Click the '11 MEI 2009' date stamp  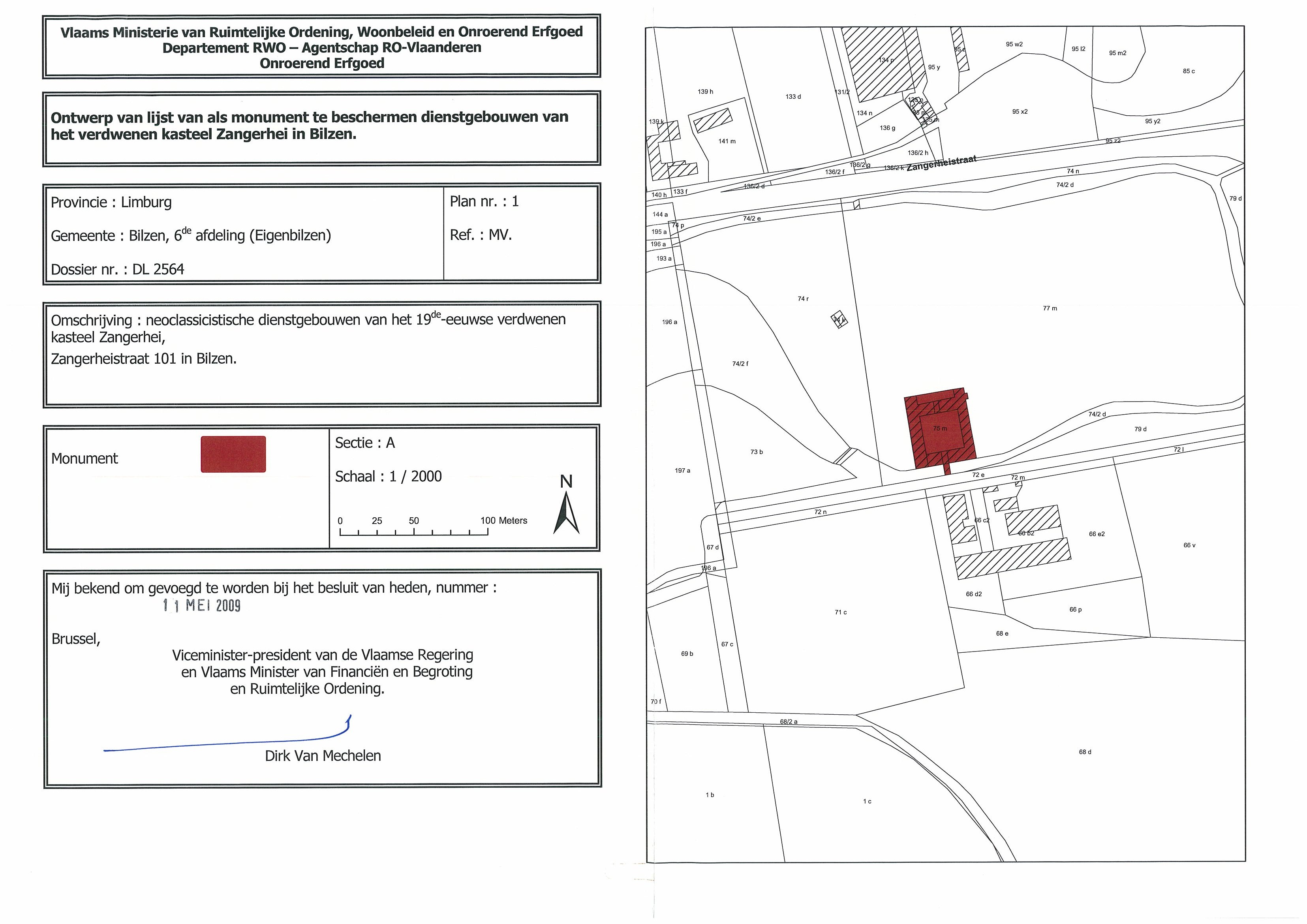pyautogui.click(x=202, y=605)
